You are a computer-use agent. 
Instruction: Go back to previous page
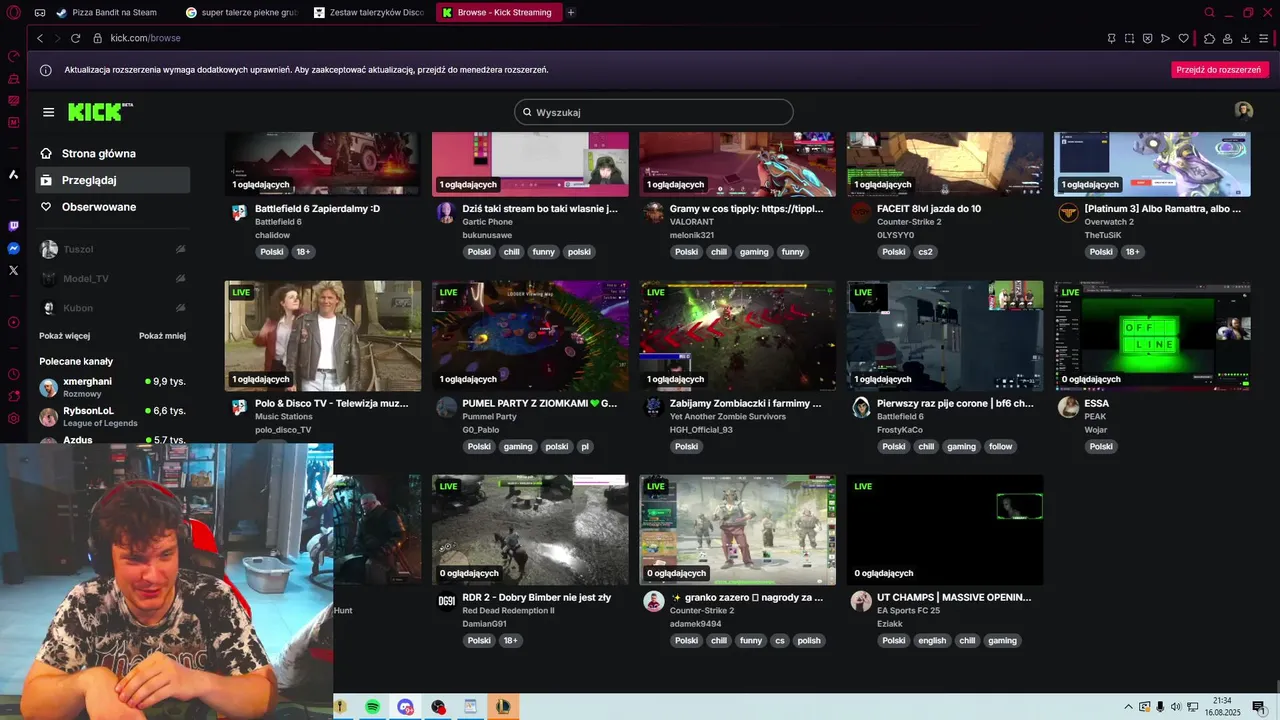40,38
